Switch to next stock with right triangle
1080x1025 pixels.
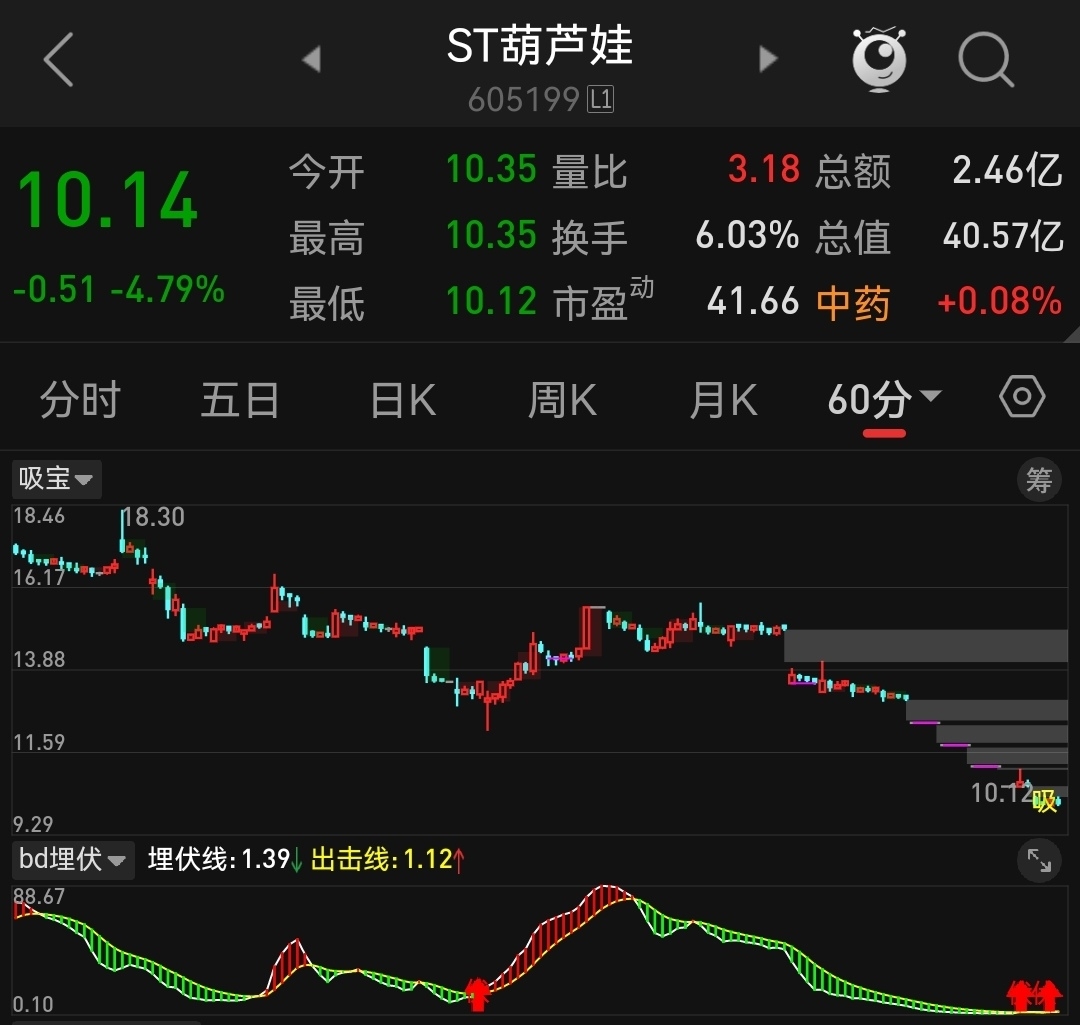(x=768, y=59)
